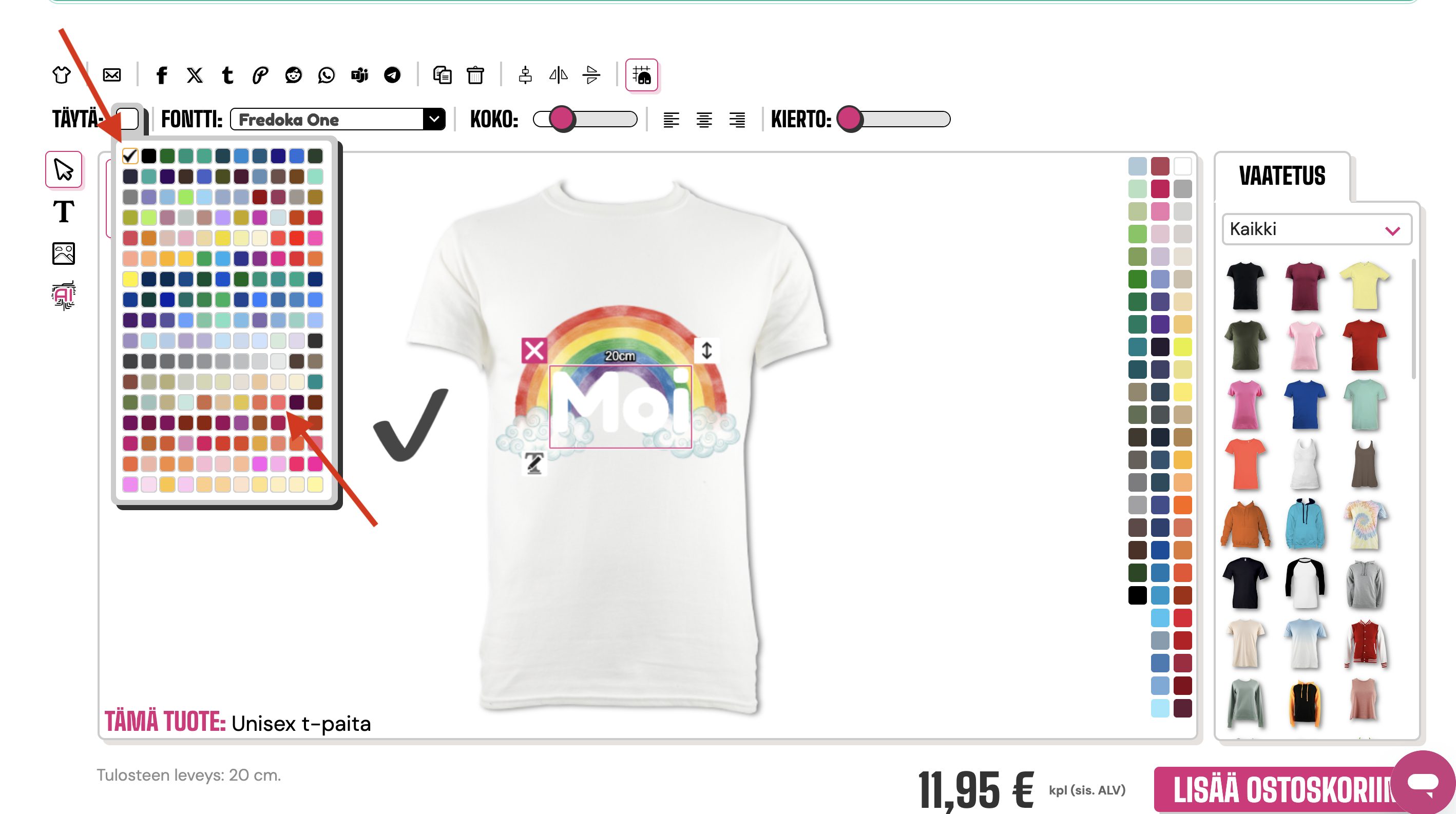Flip the element horizontally with mirror icon
The image size is (1456, 814).
(x=559, y=75)
